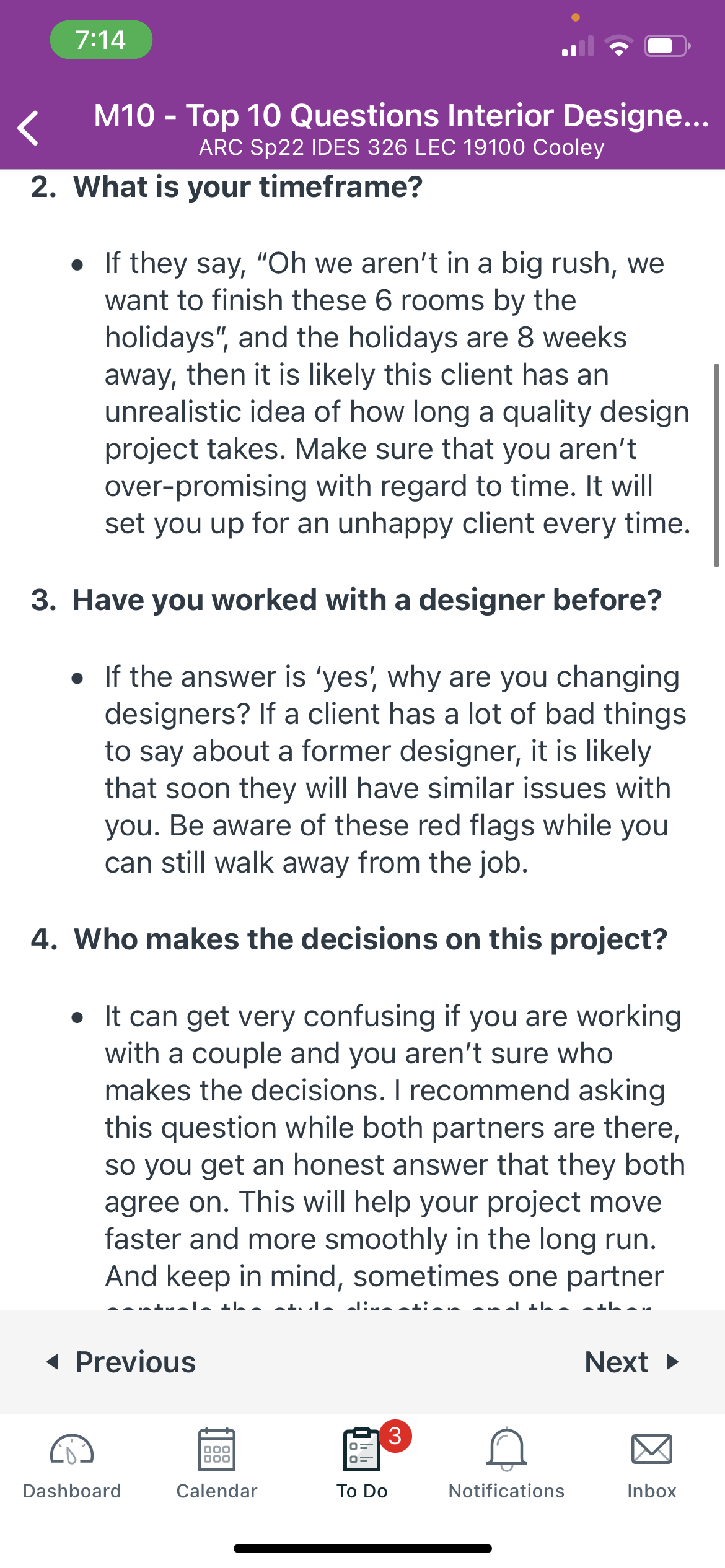Tap the back chevron arrow
Image resolution: width=725 pixels, height=1568 pixels.
[29, 128]
